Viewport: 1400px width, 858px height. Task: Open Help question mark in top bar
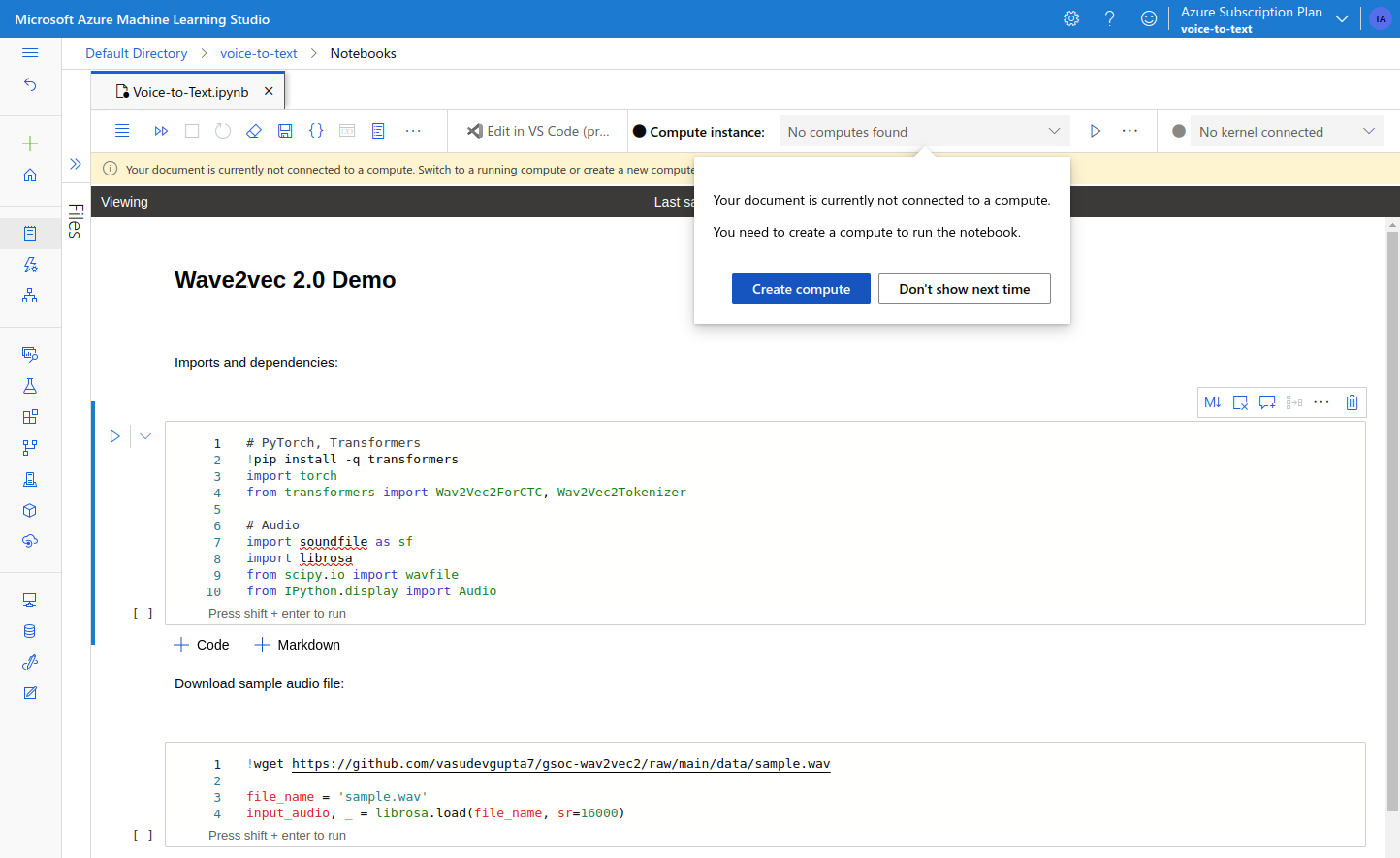tap(1110, 18)
